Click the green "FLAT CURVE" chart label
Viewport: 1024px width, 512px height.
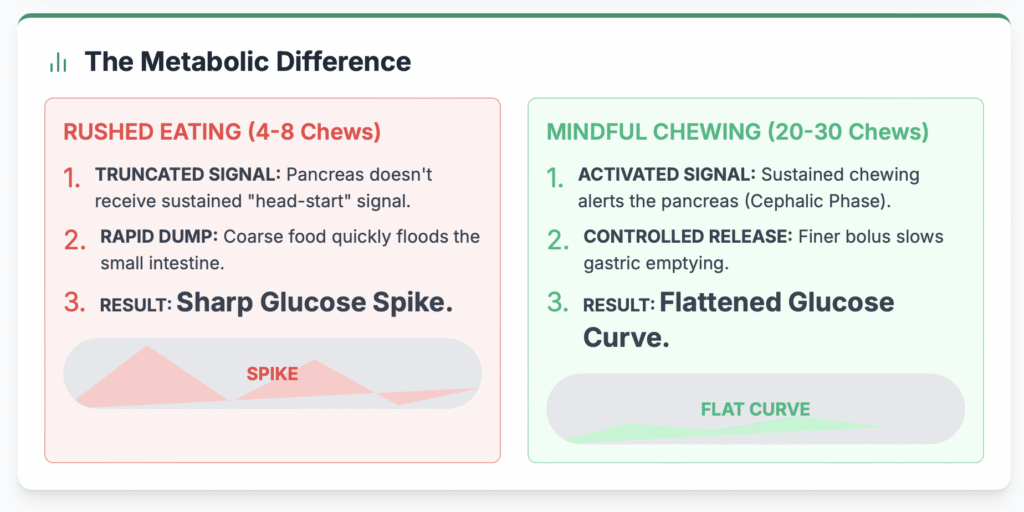(x=755, y=409)
